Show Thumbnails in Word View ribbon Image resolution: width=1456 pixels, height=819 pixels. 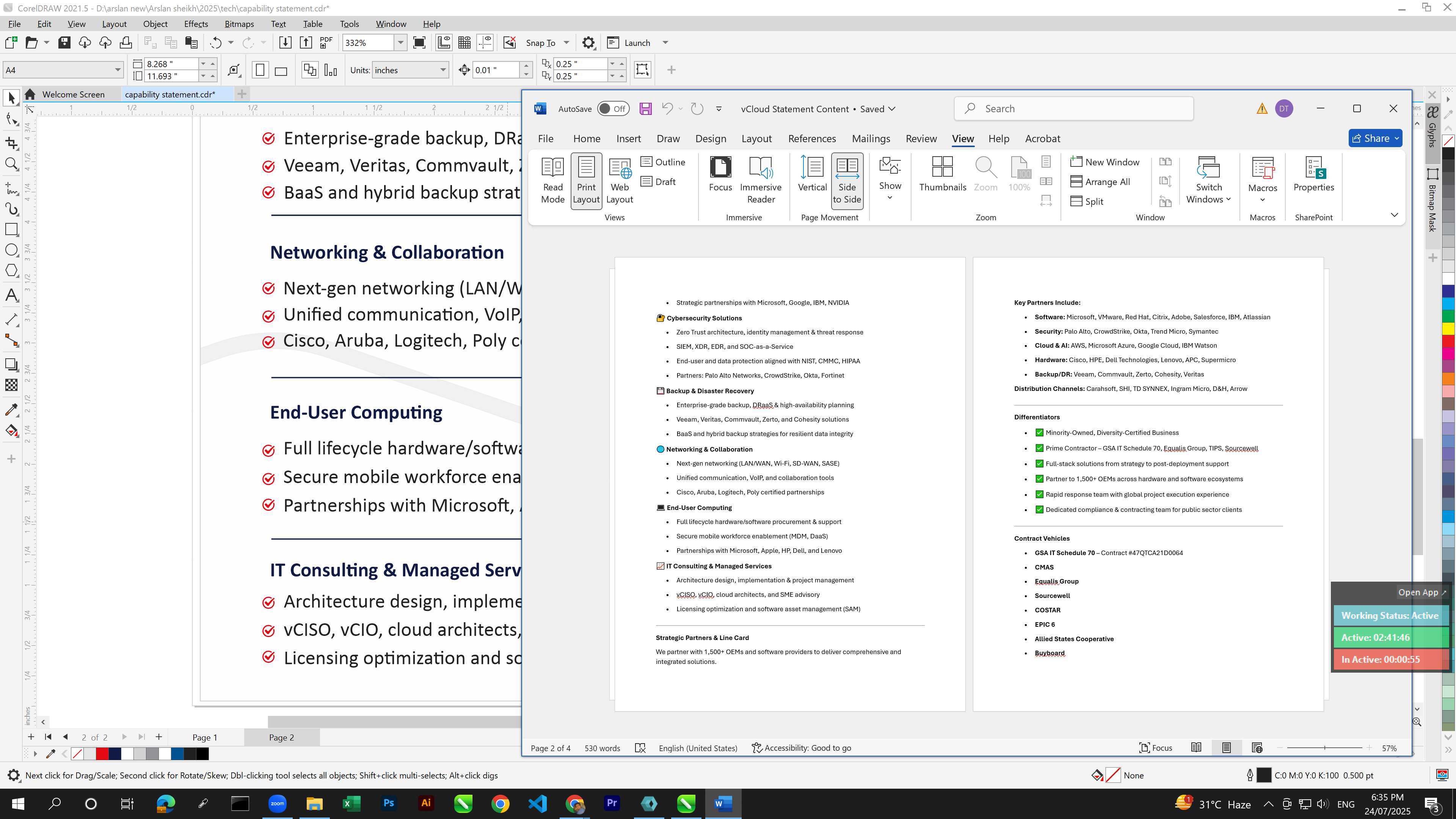click(942, 175)
